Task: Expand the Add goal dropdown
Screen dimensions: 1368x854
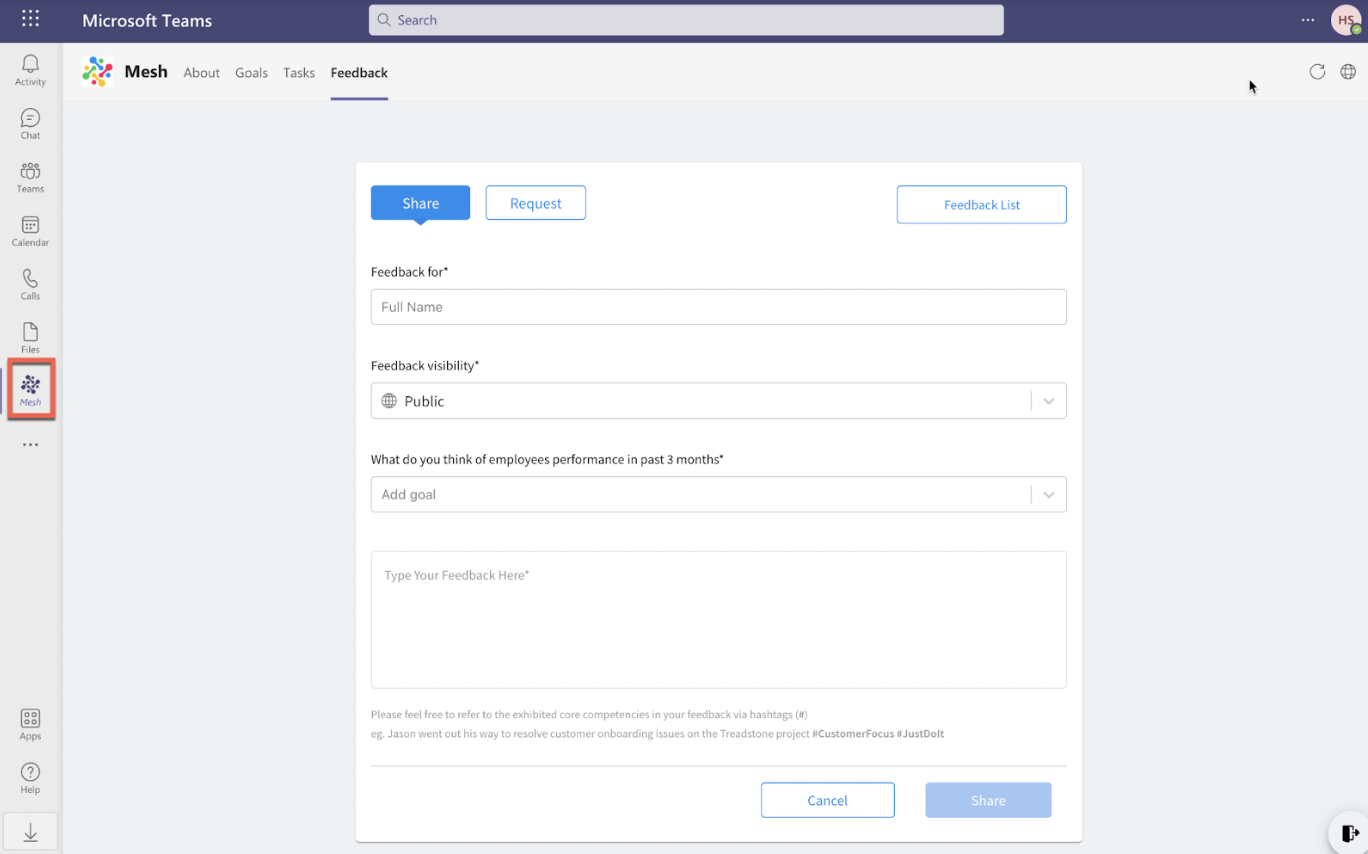Action: click(1048, 495)
